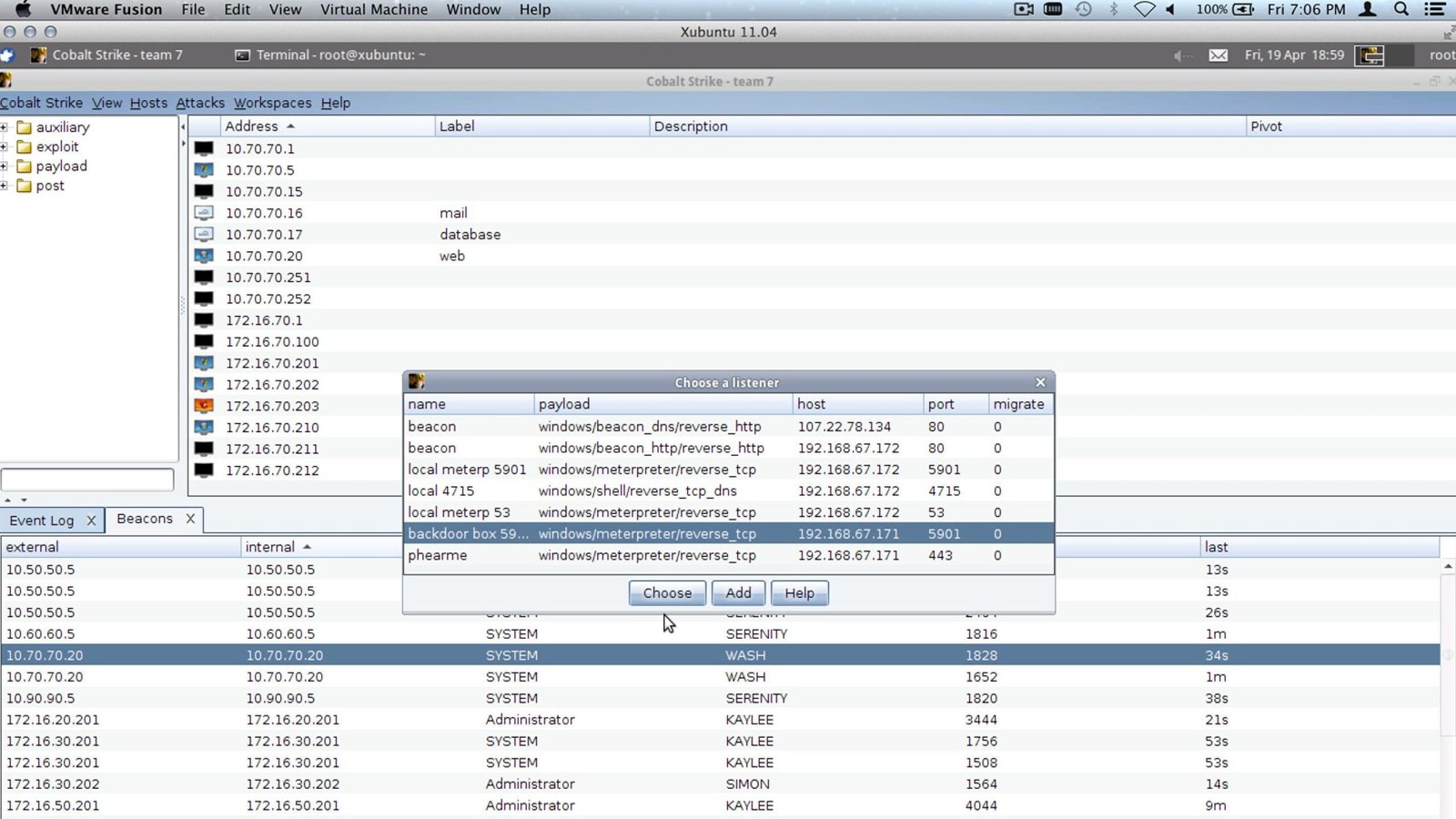
Task: Sort hosts by Address column header
Action: point(252,126)
